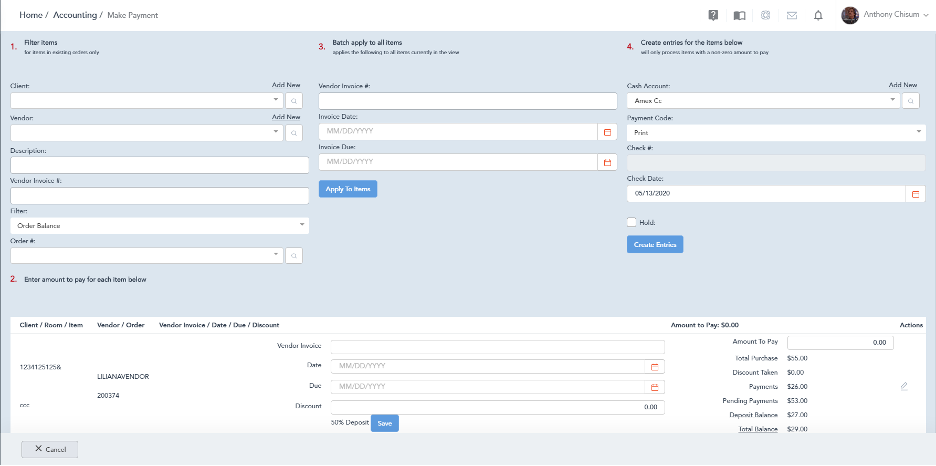Click Add New above the Vendor field
The width and height of the screenshot is (936, 466).
tap(286, 117)
